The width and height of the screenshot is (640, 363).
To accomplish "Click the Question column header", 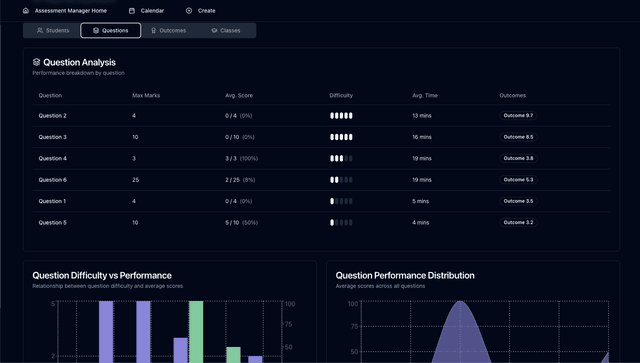I will coord(50,96).
